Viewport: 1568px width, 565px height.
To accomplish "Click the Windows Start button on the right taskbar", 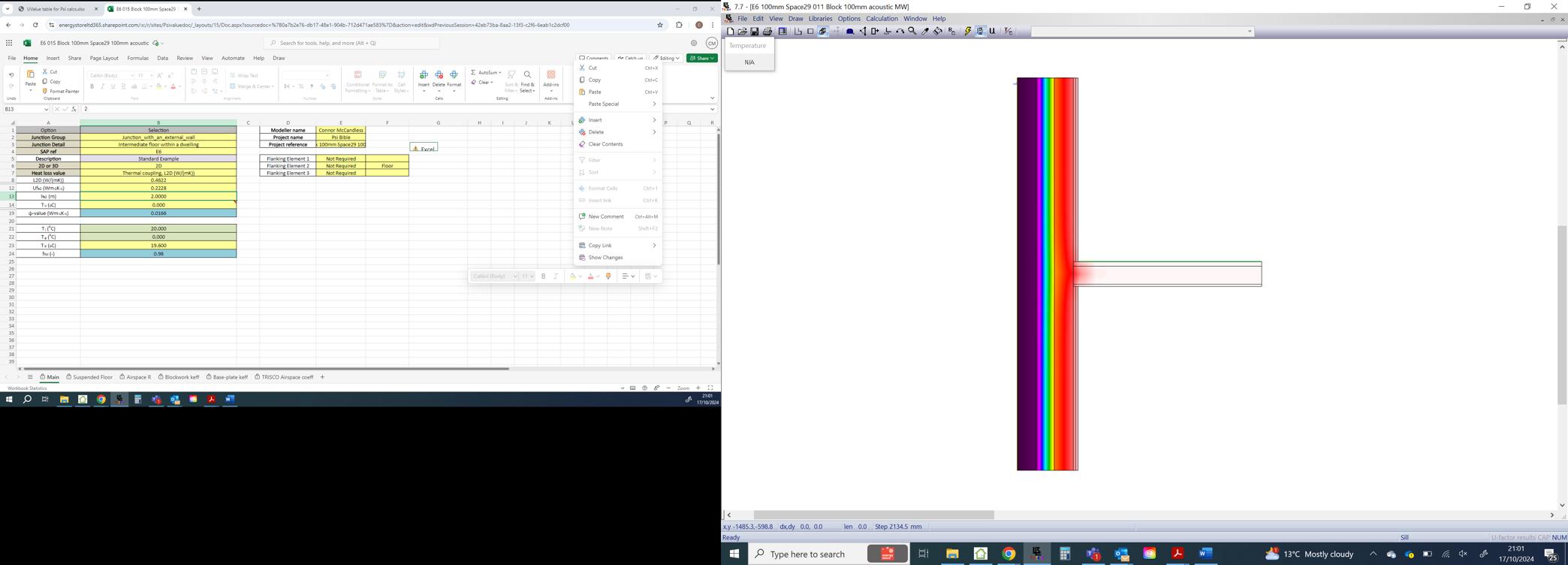I will point(734,554).
